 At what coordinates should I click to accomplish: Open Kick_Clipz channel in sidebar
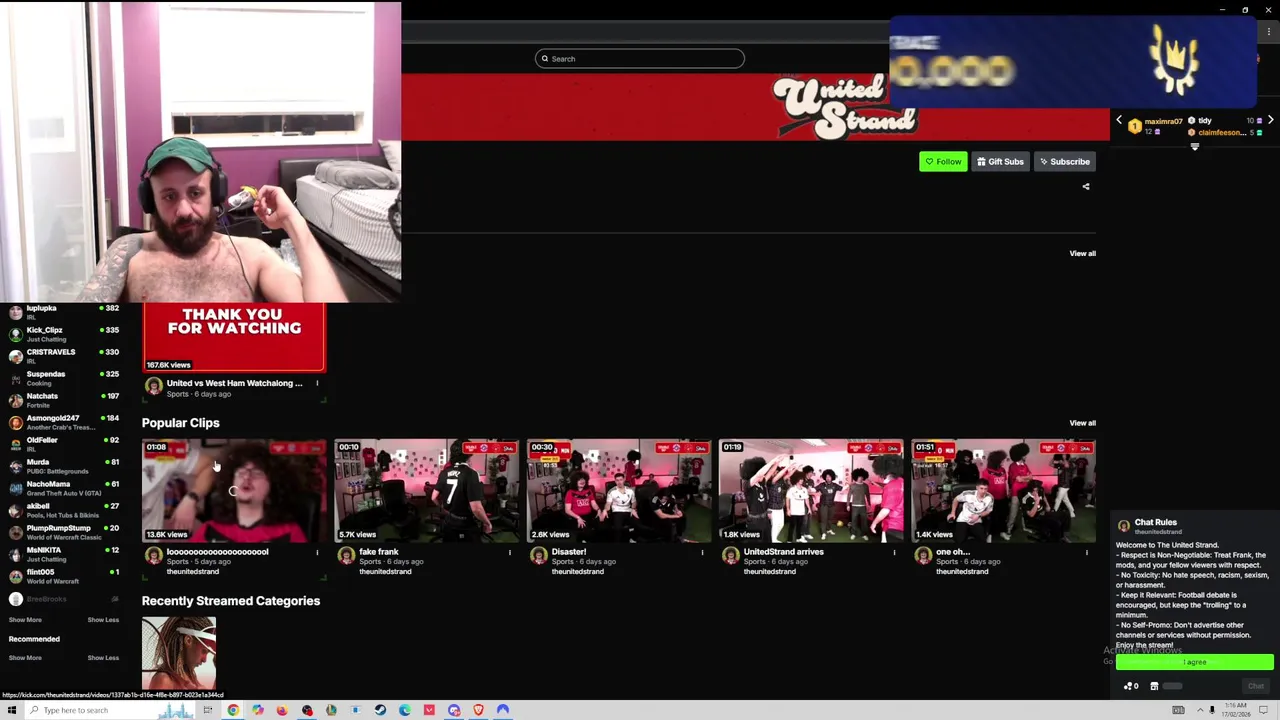(x=62, y=334)
